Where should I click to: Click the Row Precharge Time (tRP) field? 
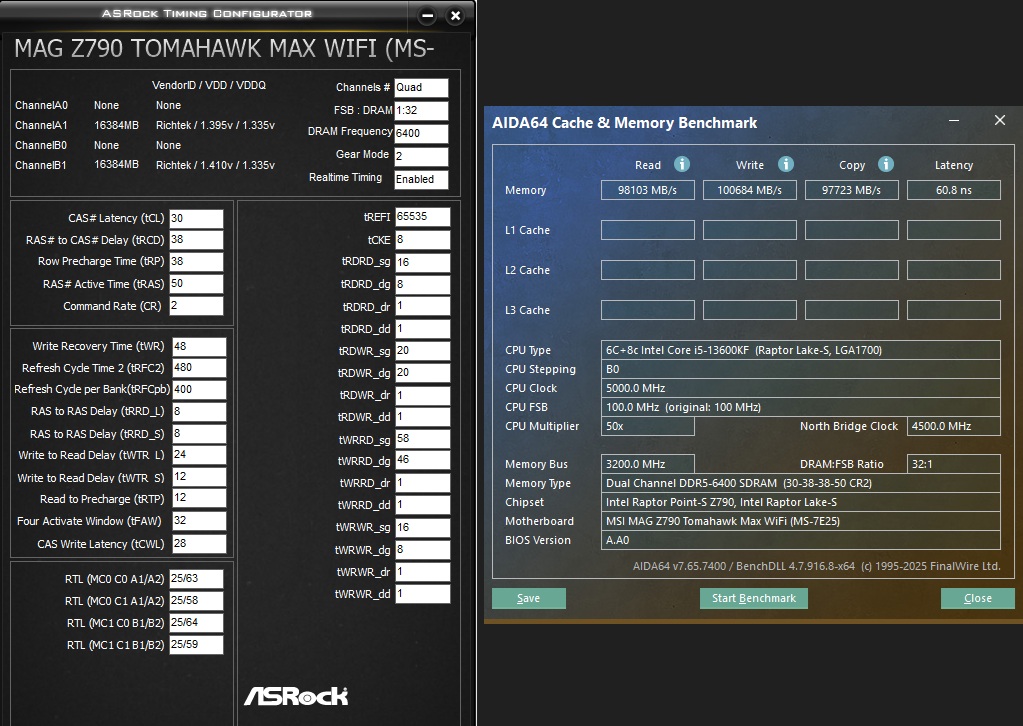pyautogui.click(x=196, y=262)
